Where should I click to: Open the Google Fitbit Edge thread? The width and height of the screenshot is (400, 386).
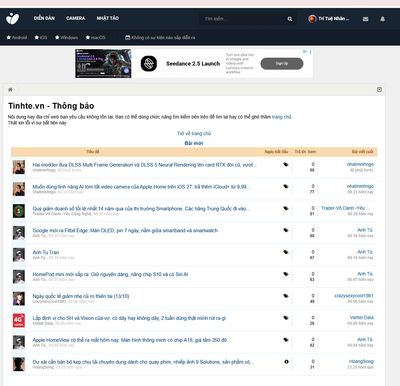pyautogui.click(x=125, y=230)
